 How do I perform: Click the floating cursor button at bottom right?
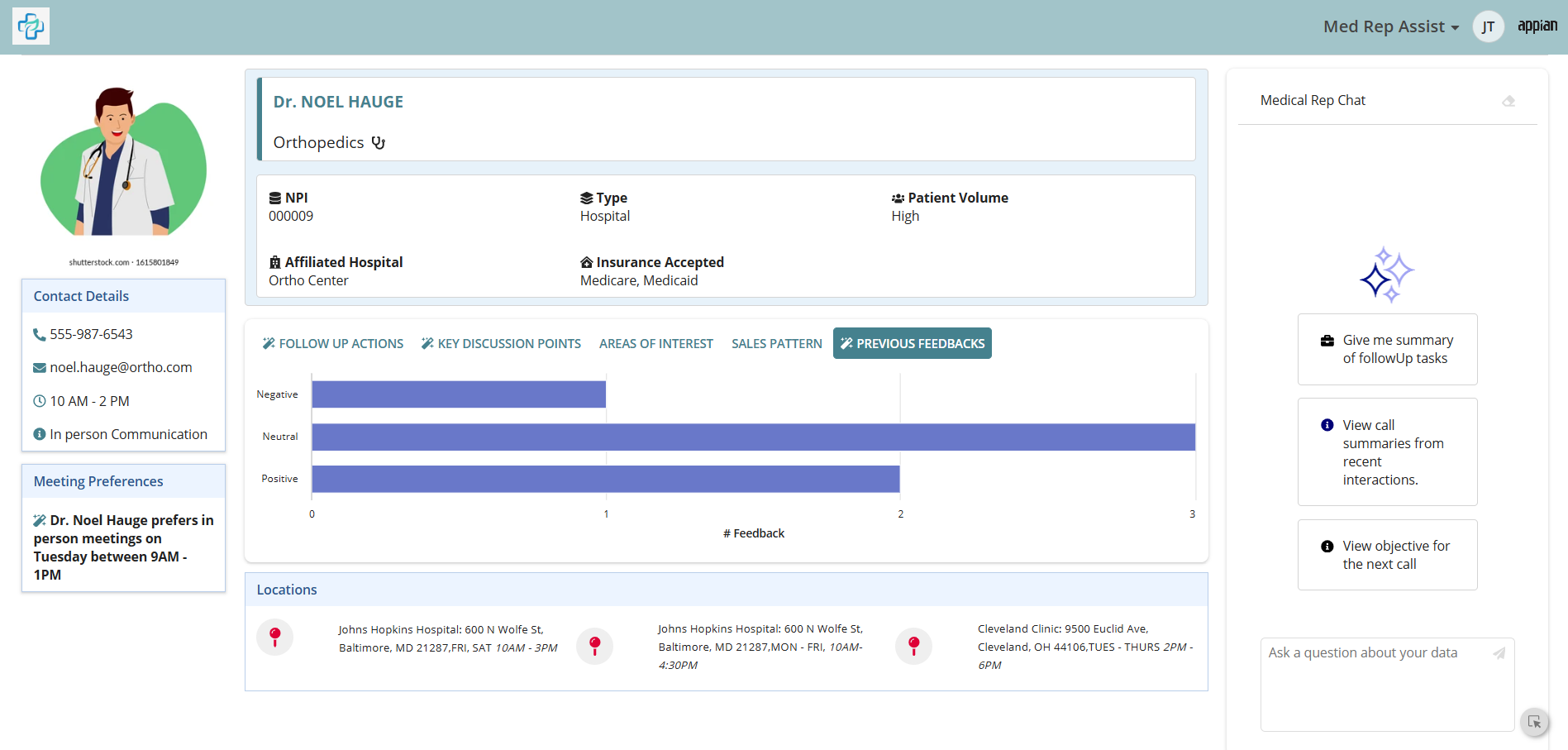1535,722
